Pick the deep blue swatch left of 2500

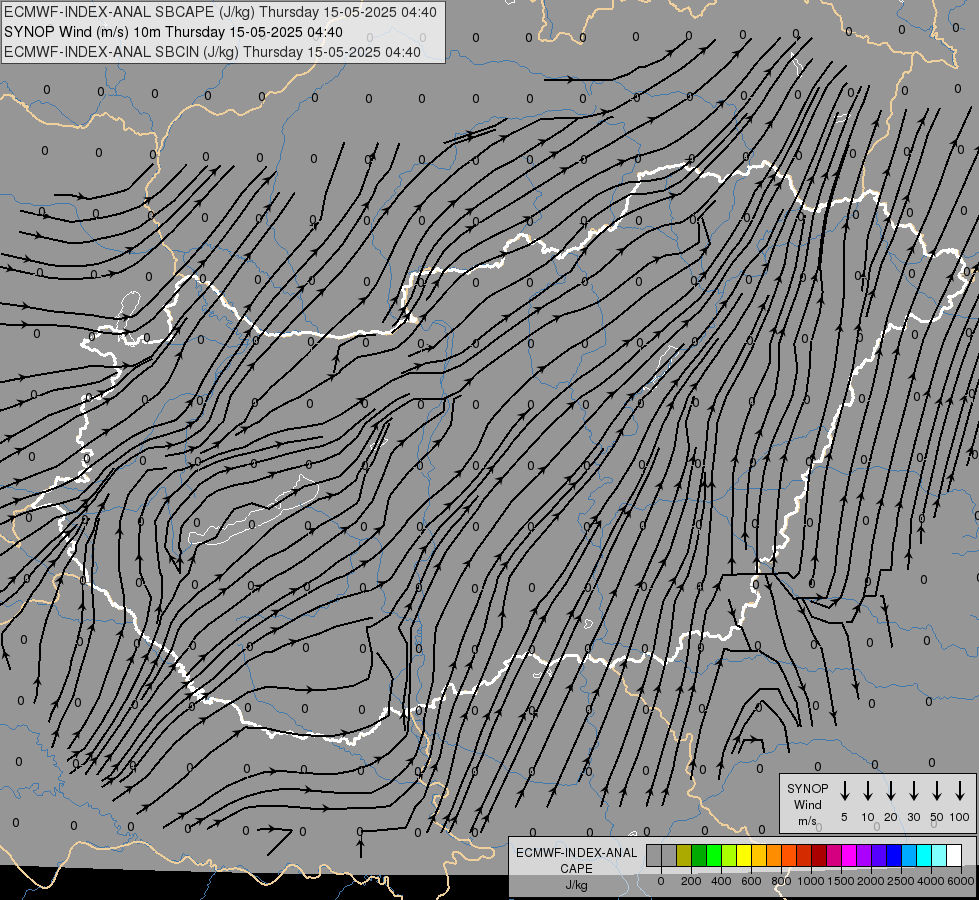click(893, 855)
